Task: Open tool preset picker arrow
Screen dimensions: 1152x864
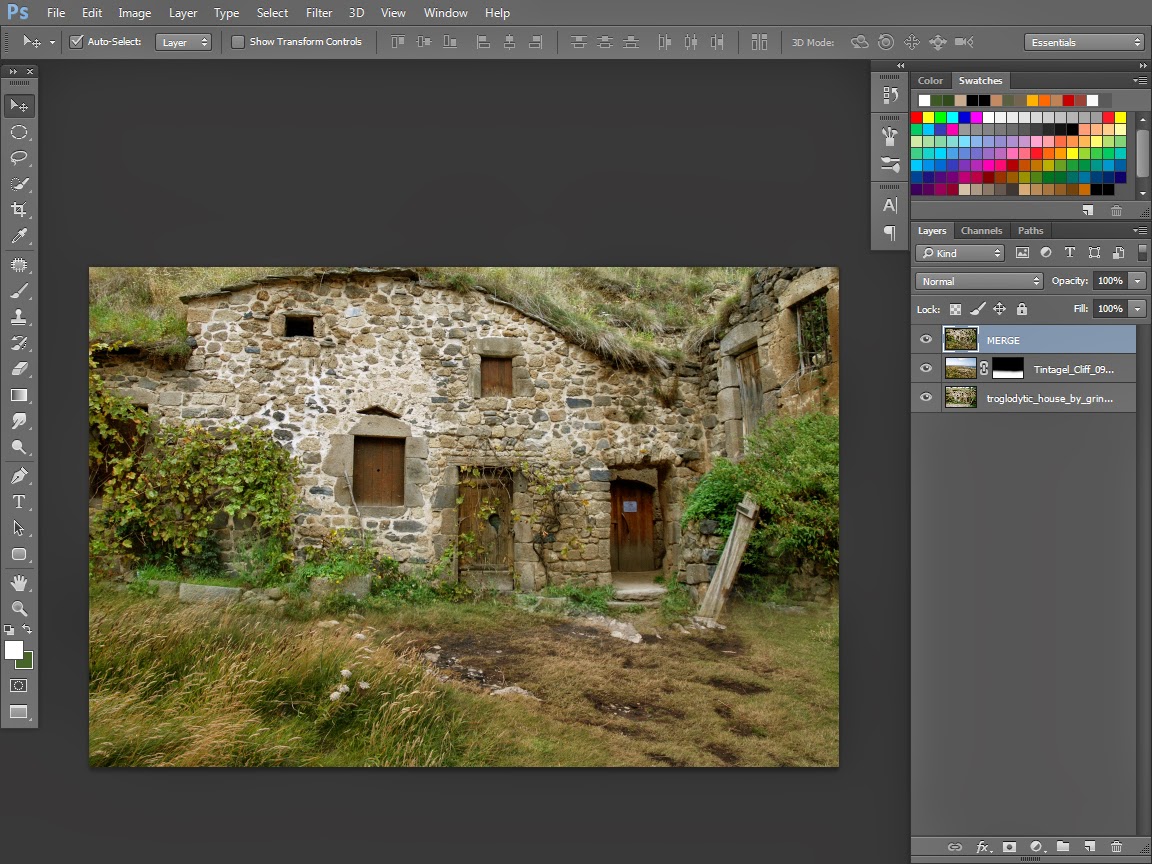Action: pos(52,43)
